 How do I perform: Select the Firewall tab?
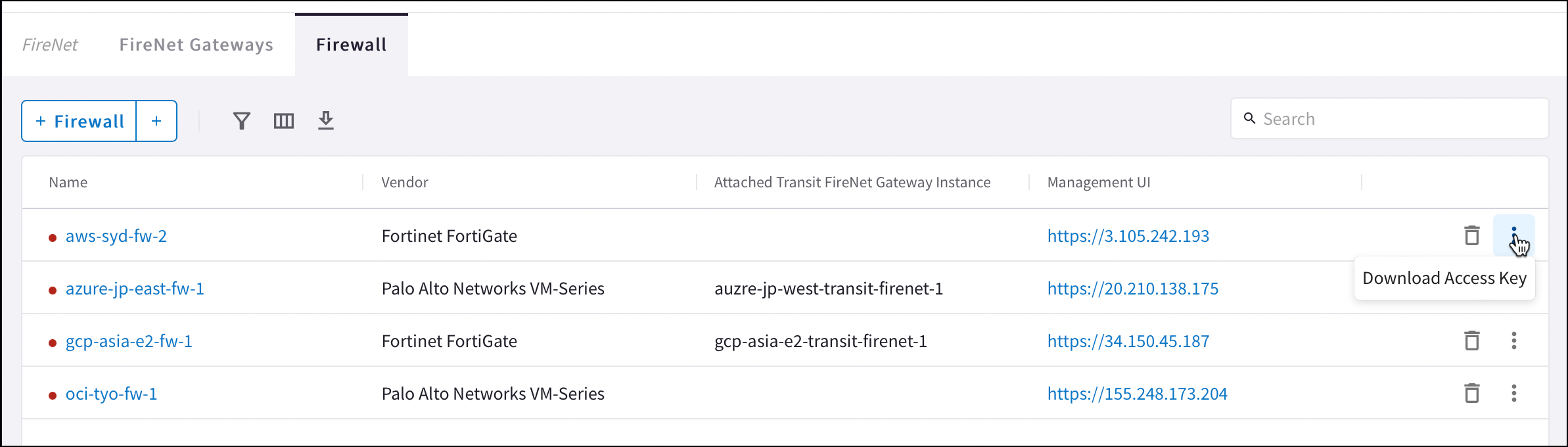click(351, 44)
